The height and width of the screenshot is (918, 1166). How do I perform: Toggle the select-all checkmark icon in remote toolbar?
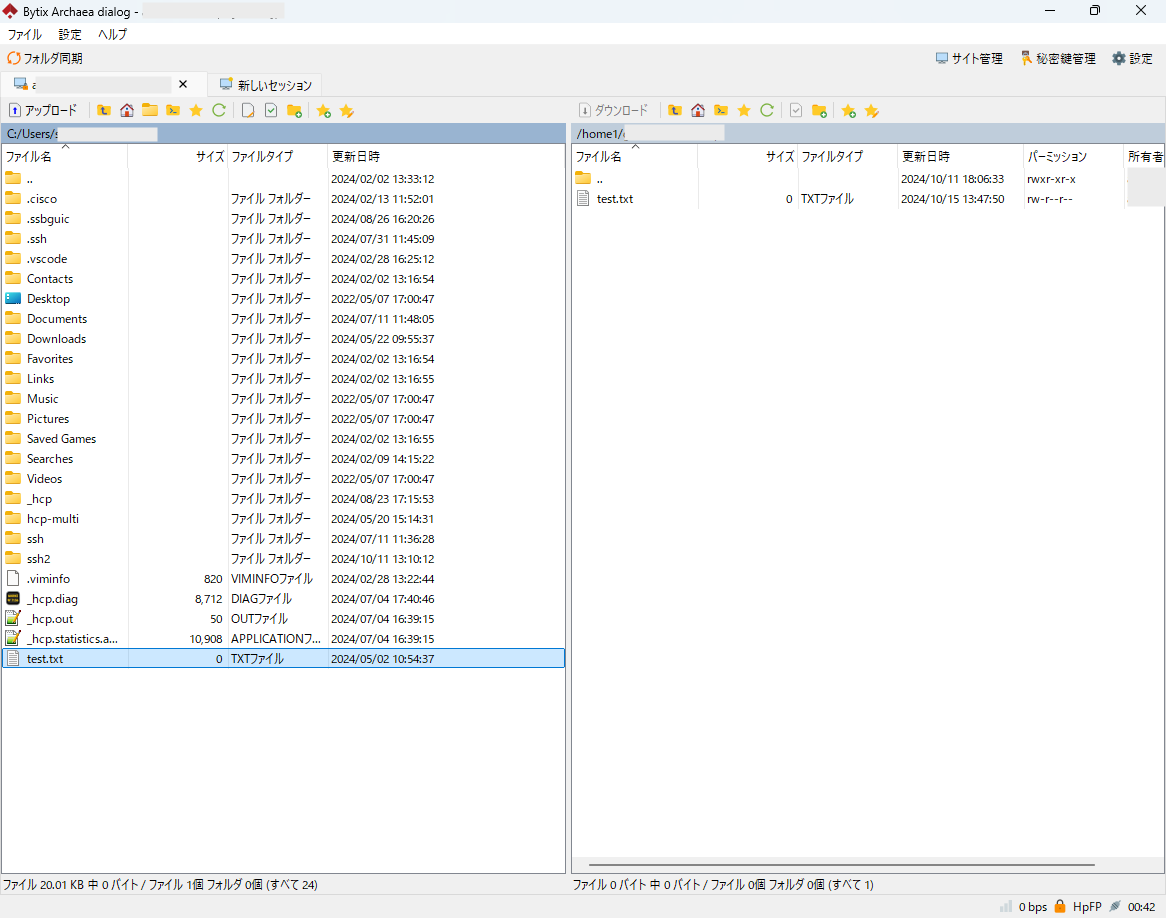click(796, 110)
